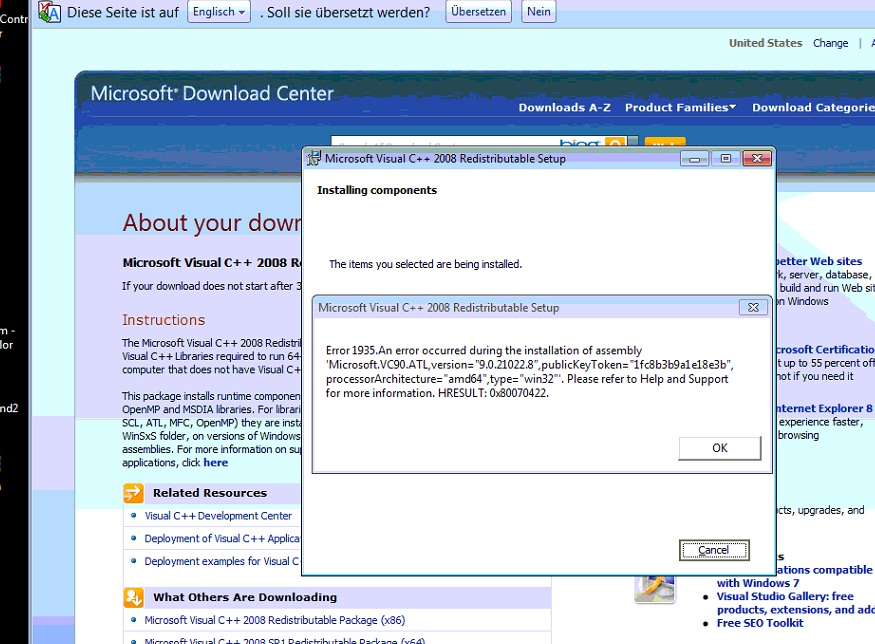
Task: Open the Englisch language dropdown
Action: [219, 12]
